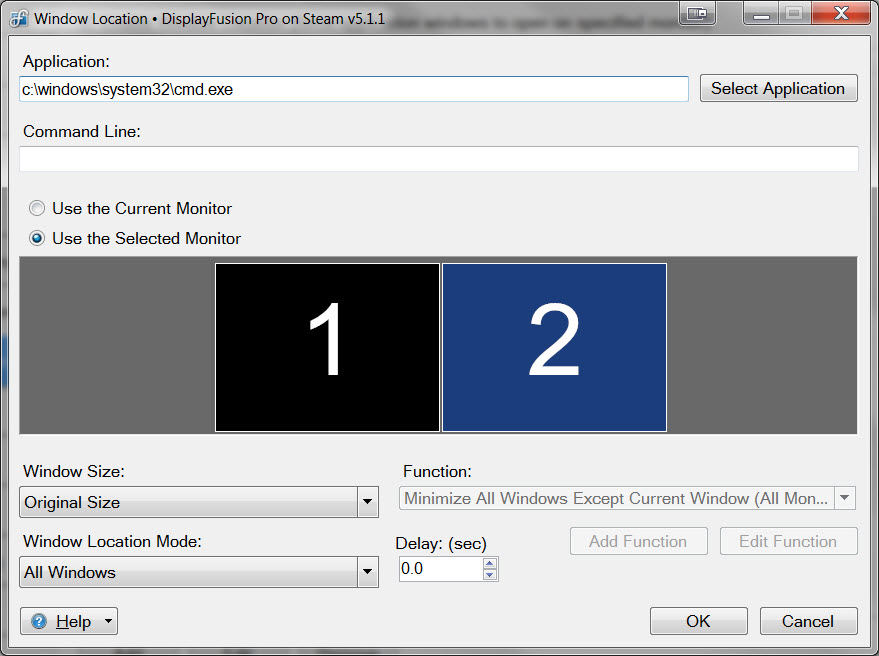Screen dimensions: 879x656
Task: Select the Use the Current Monitor option
Action: point(37,209)
